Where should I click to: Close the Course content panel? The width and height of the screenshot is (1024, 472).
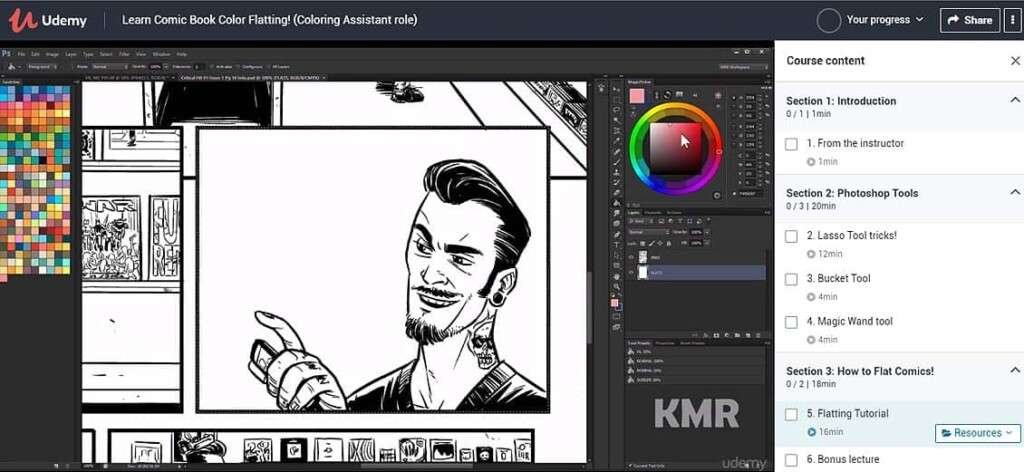(1015, 61)
